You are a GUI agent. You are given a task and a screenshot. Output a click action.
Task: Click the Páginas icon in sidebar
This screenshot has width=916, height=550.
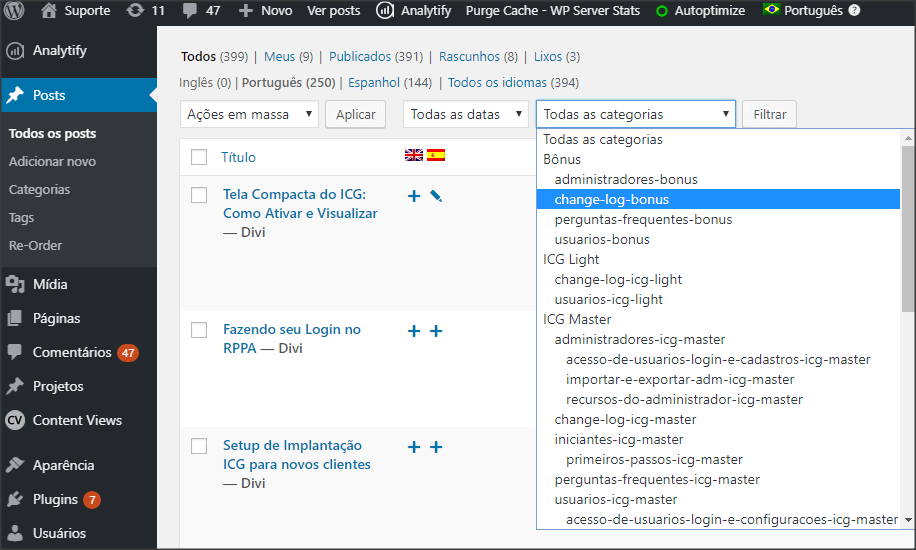click(15, 318)
